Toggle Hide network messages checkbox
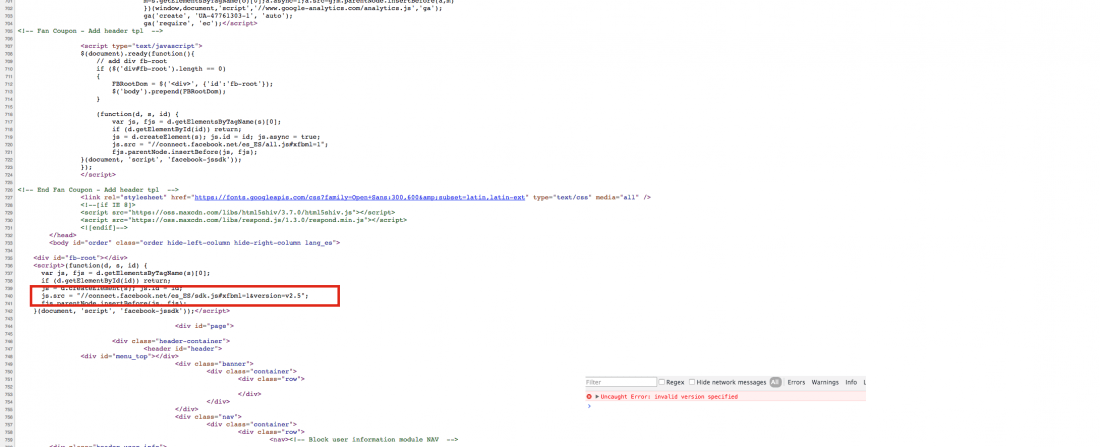 692,382
